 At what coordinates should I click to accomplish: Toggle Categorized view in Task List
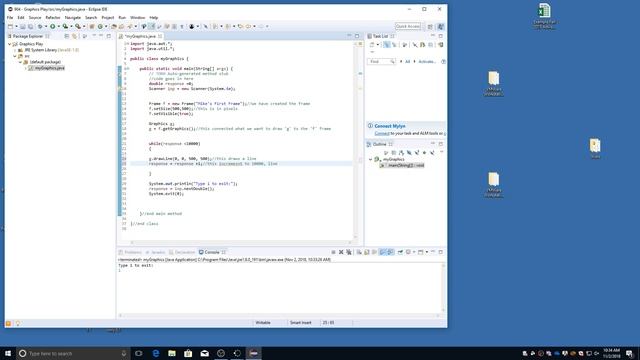(x=387, y=45)
